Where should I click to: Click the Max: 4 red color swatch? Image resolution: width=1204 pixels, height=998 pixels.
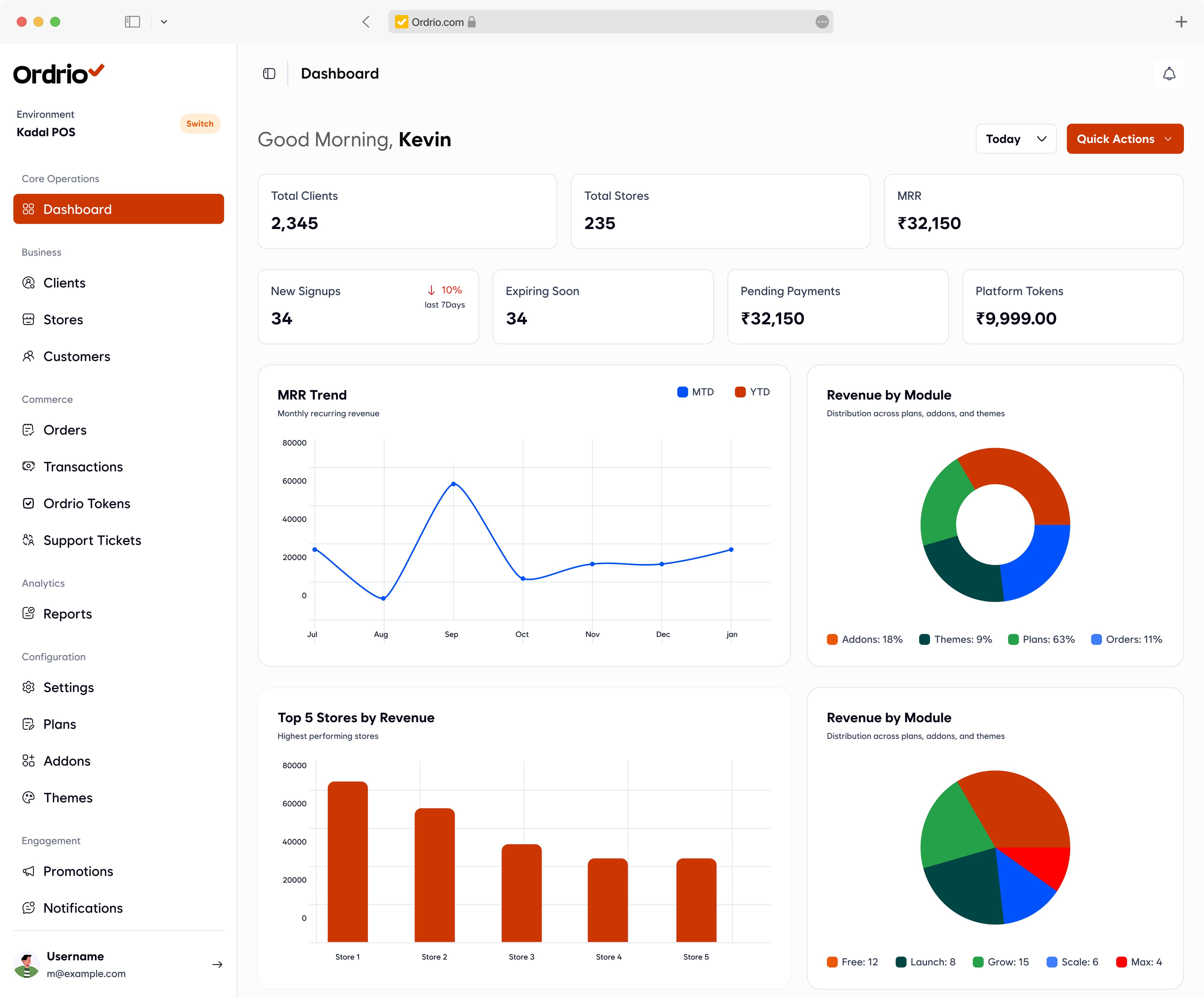1121,962
